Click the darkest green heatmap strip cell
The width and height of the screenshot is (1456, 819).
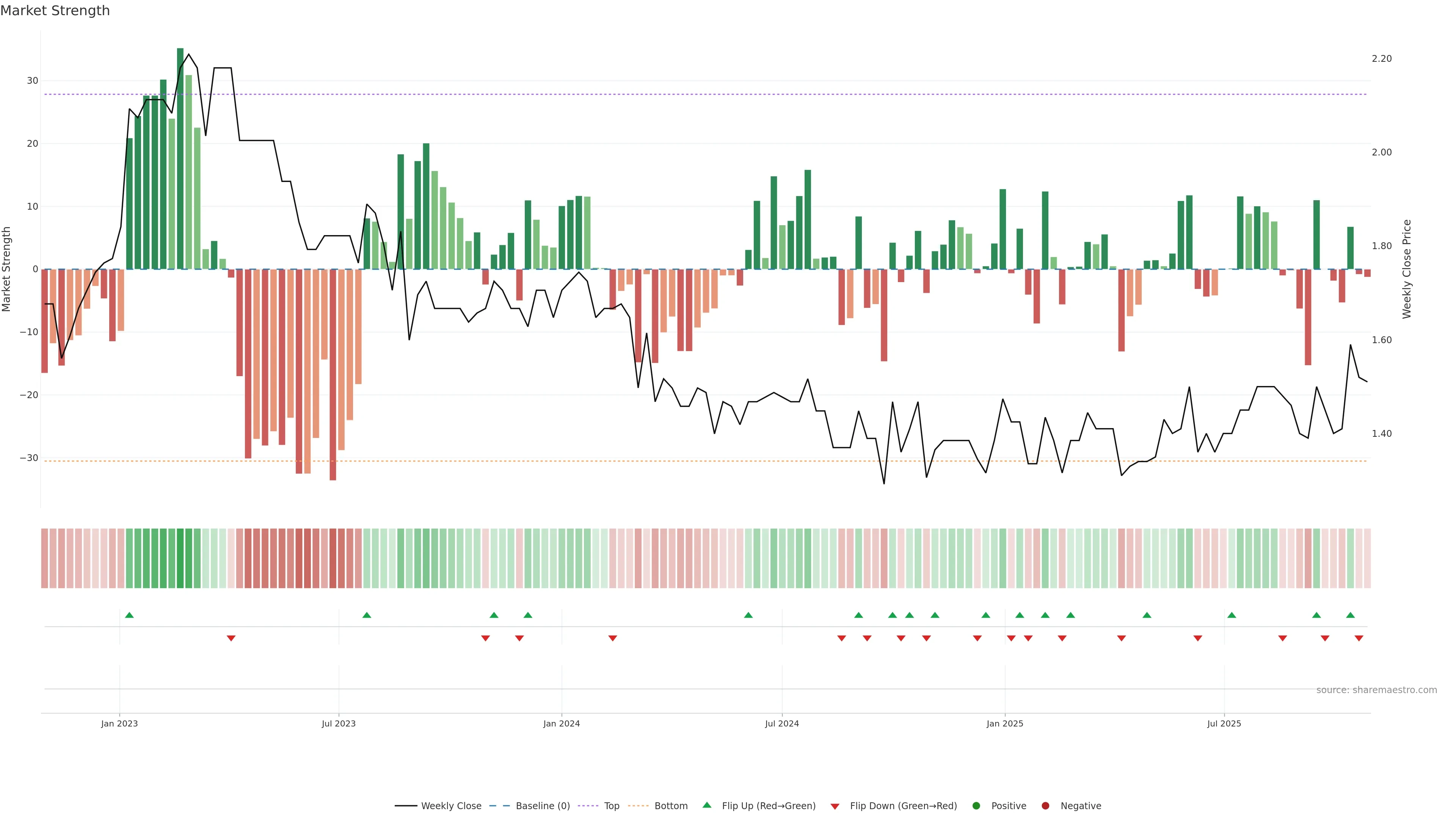coord(180,559)
